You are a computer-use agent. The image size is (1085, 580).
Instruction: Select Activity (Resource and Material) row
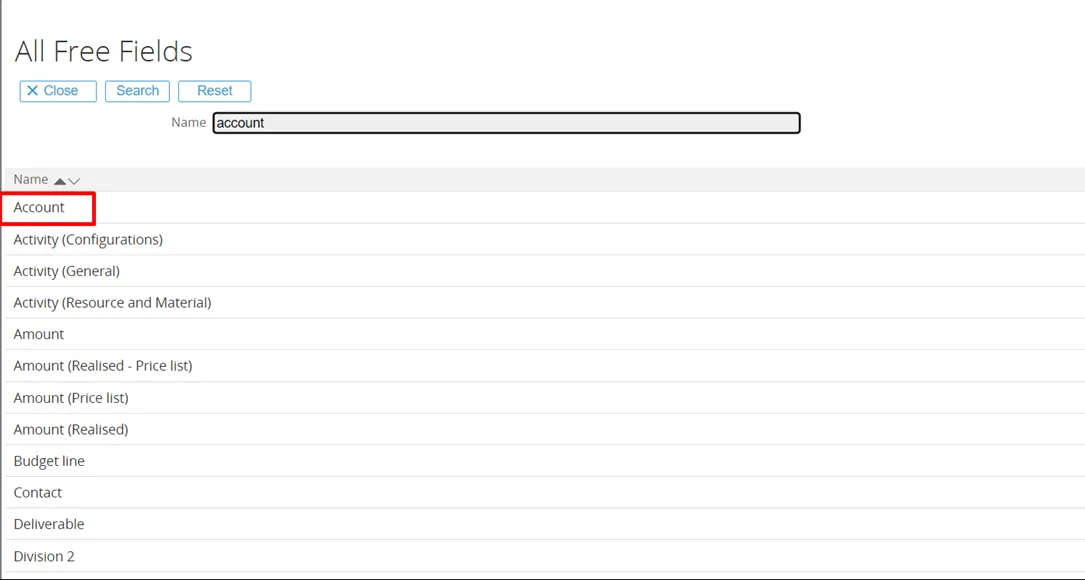(x=112, y=303)
